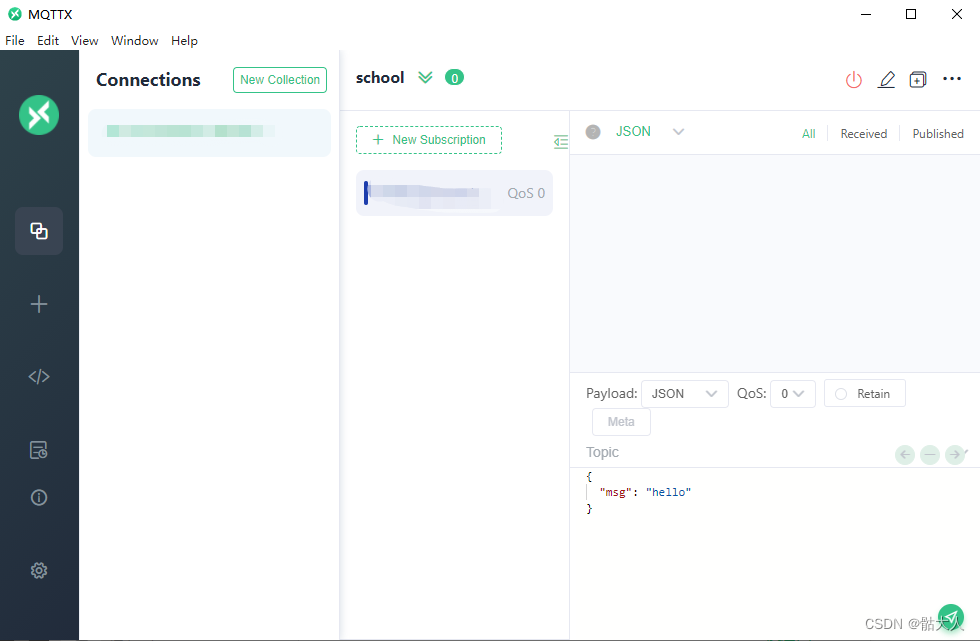This screenshot has height=641, width=980.
Task: Click the MQTTX title bar app icon
Action: [x=15, y=14]
